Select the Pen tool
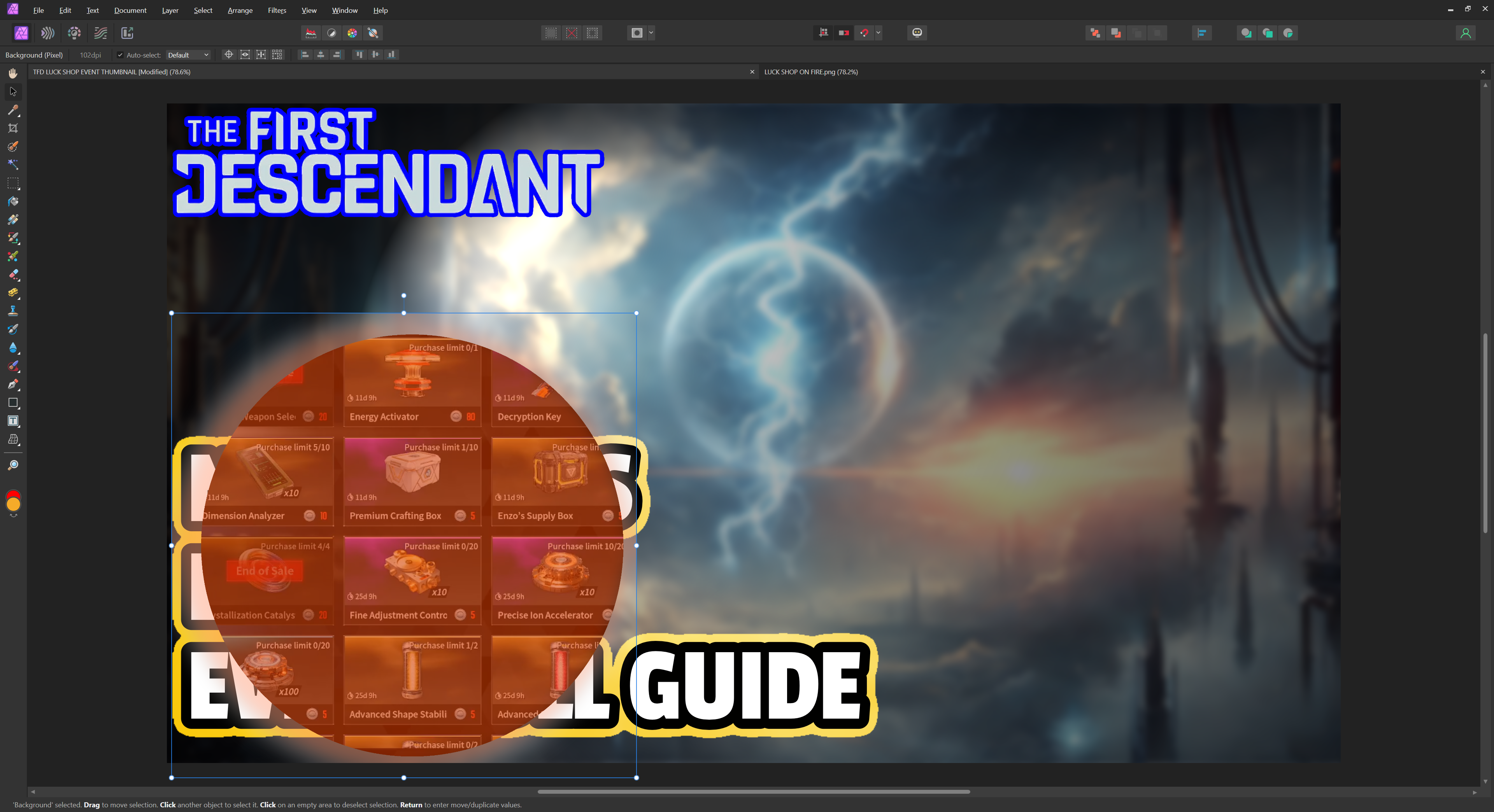This screenshot has width=1494, height=812. (x=13, y=384)
